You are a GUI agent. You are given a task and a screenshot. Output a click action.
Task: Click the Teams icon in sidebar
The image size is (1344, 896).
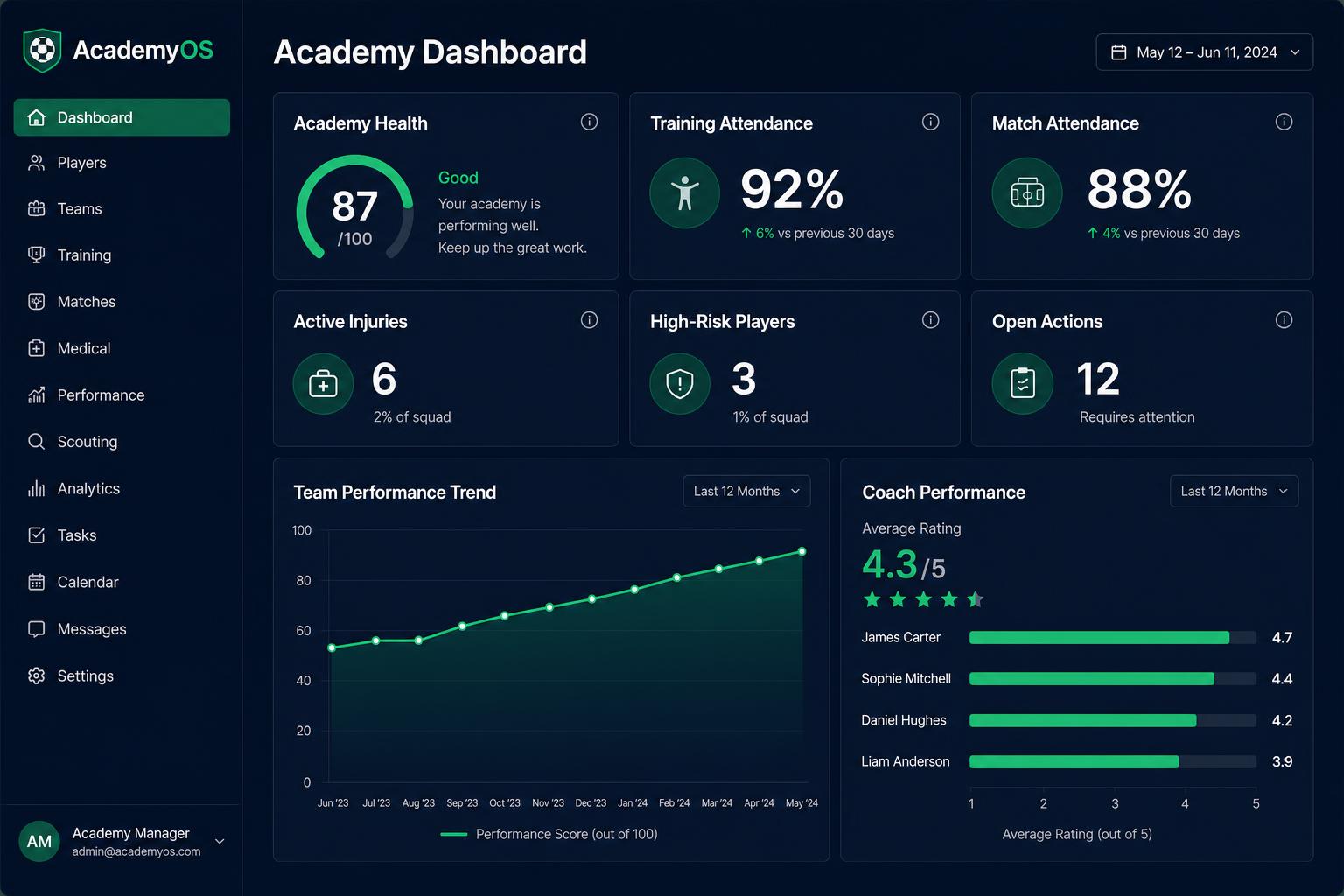click(x=36, y=208)
